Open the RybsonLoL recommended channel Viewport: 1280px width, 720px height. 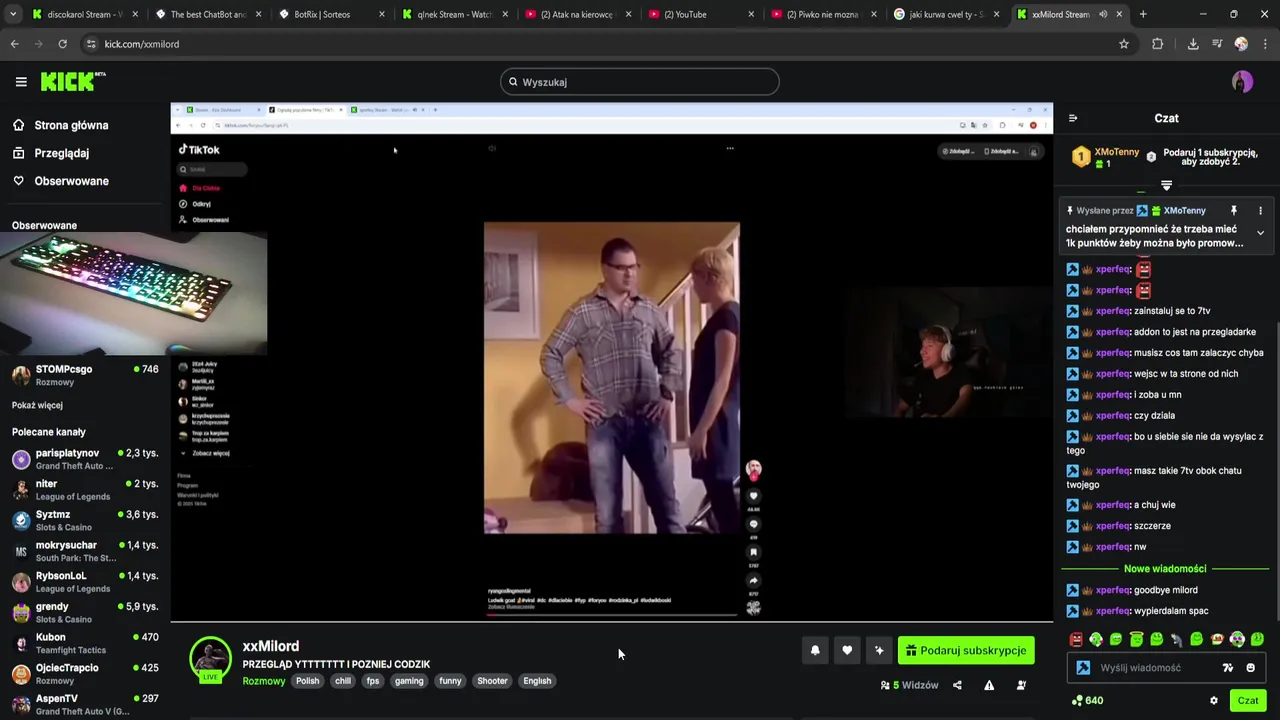(x=85, y=582)
